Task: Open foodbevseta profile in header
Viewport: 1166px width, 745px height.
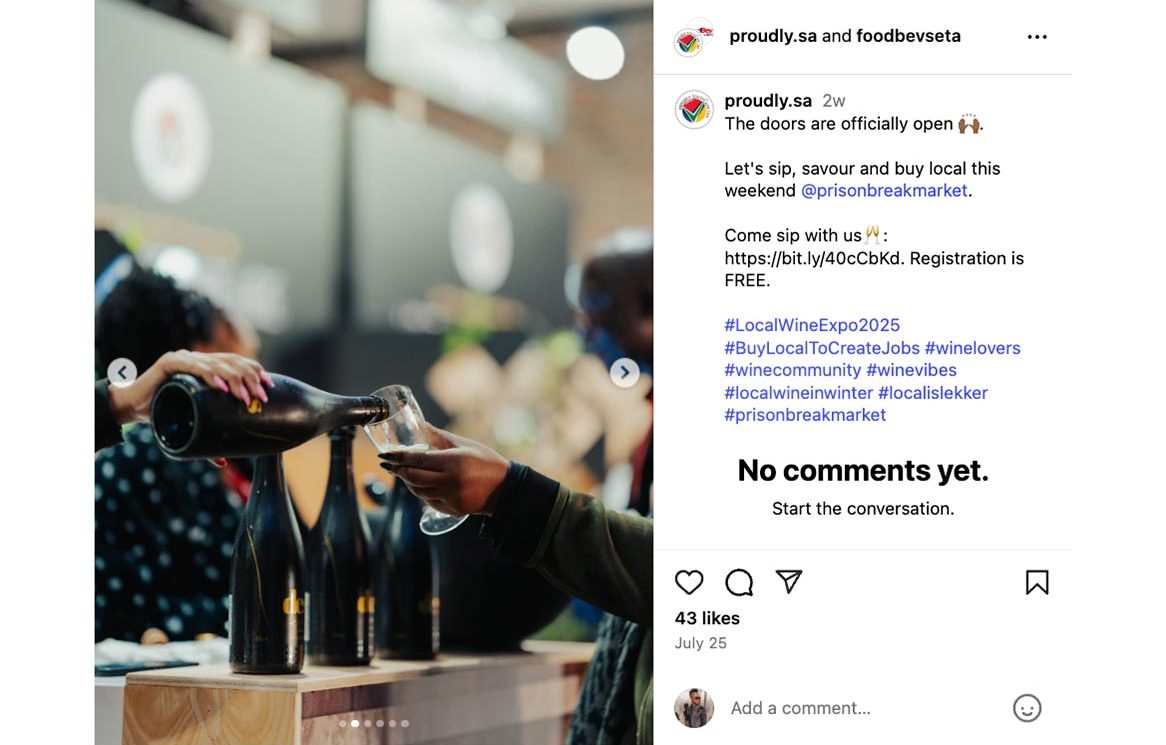Action: click(908, 36)
